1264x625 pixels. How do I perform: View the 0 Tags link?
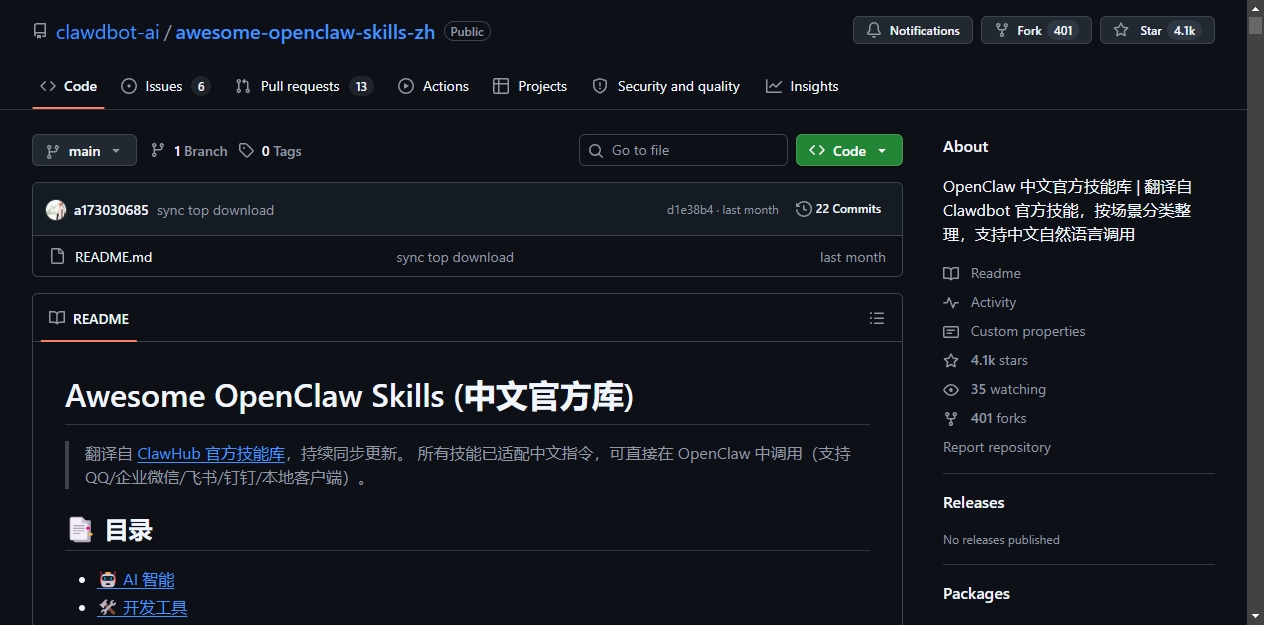click(270, 151)
